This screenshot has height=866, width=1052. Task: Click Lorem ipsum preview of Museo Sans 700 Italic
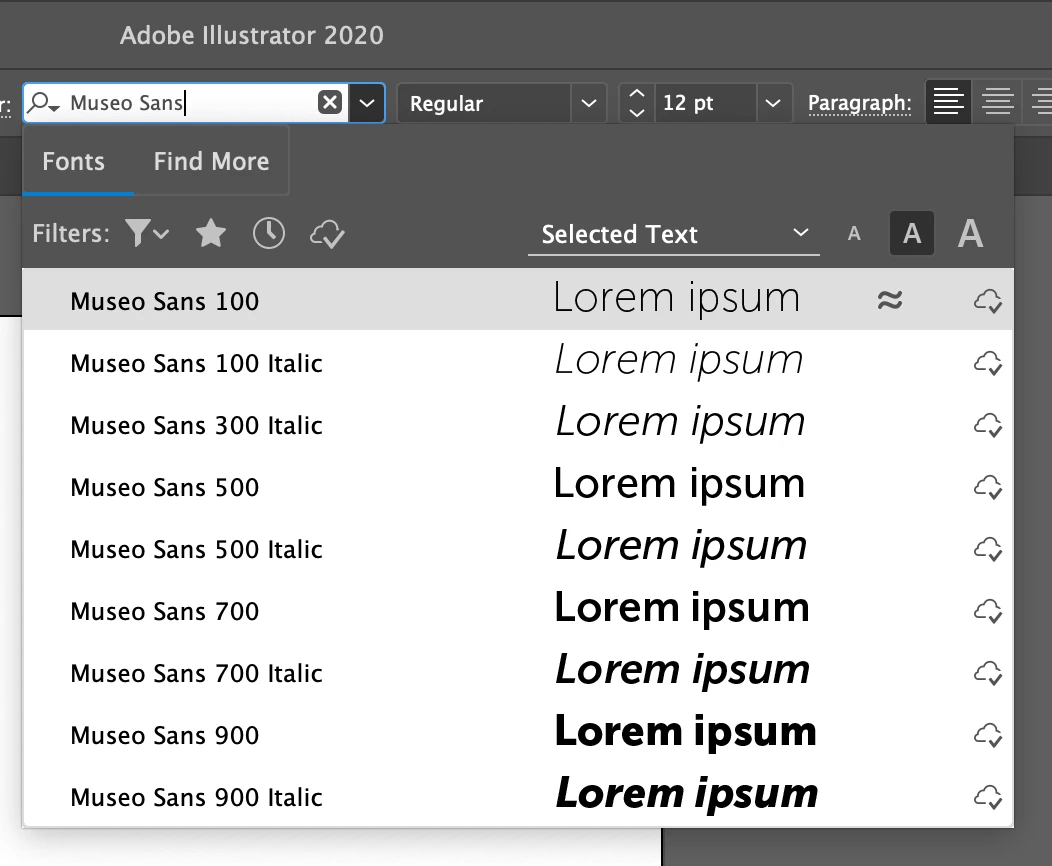click(x=682, y=671)
